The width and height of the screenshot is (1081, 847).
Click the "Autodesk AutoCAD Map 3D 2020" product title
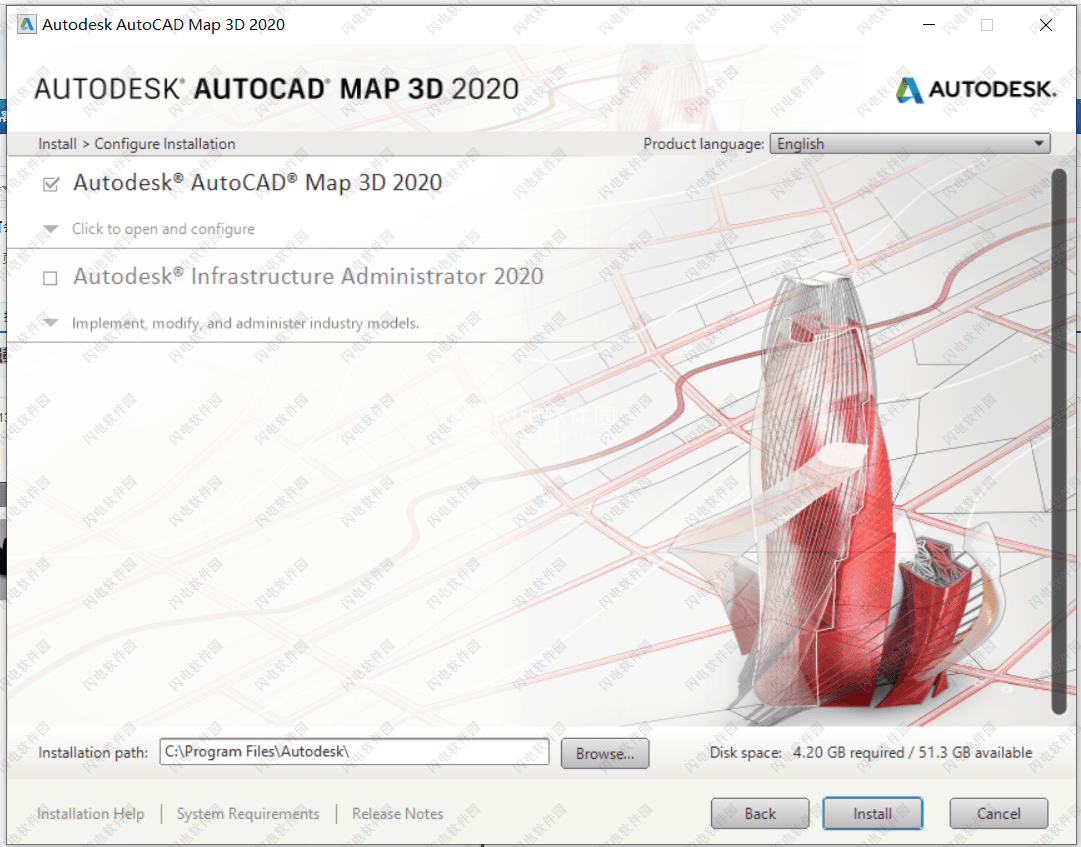point(257,183)
